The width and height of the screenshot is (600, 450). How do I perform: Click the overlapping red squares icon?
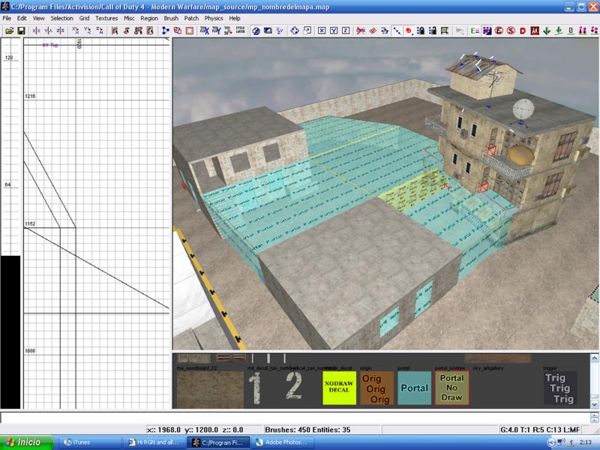[178, 31]
